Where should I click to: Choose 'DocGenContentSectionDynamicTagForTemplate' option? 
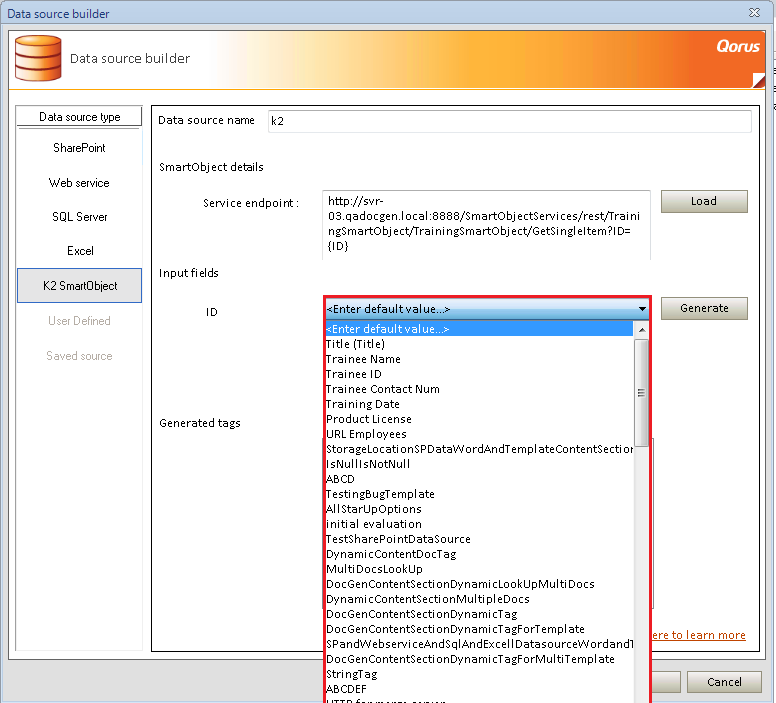[479, 629]
